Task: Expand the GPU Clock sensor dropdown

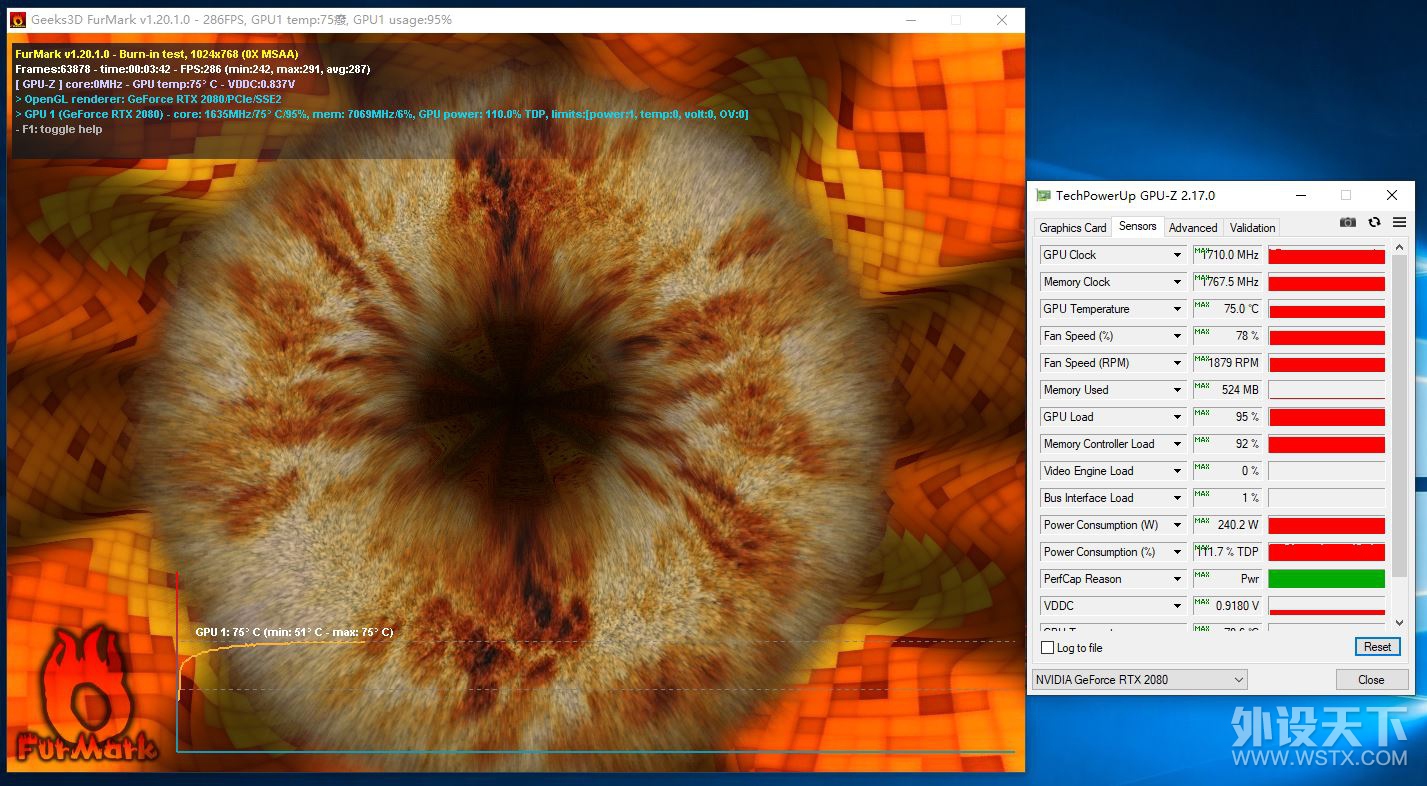Action: click(1177, 255)
